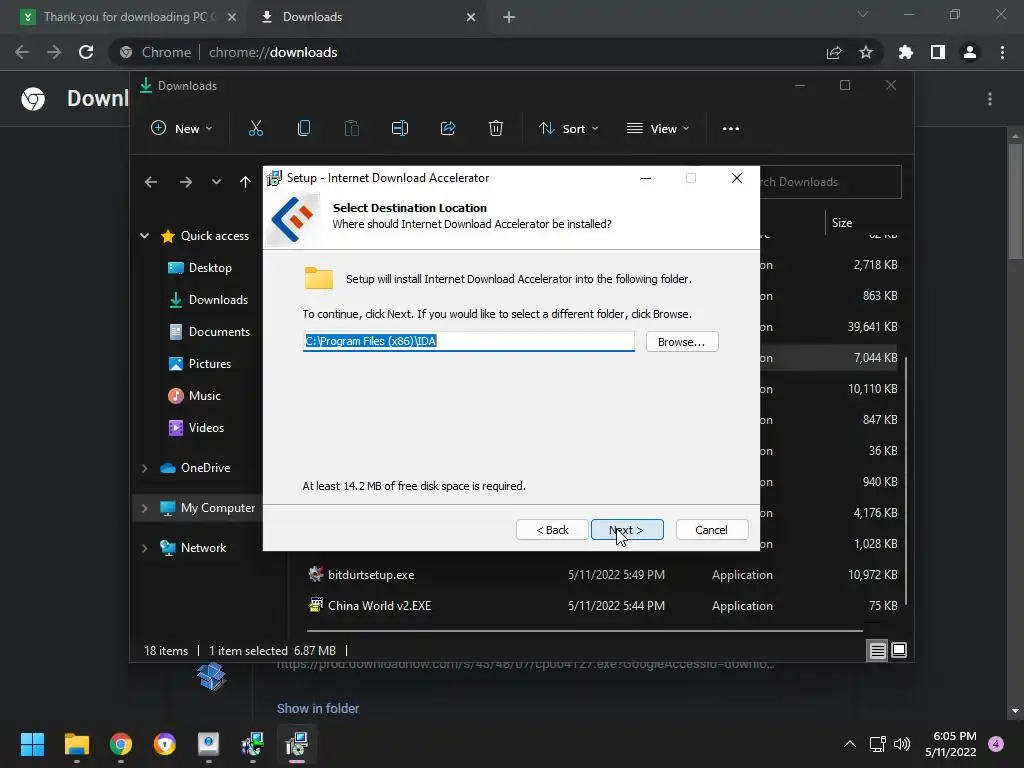Open Documents in navigation pane
Image resolution: width=1024 pixels, height=768 pixels.
(209, 332)
